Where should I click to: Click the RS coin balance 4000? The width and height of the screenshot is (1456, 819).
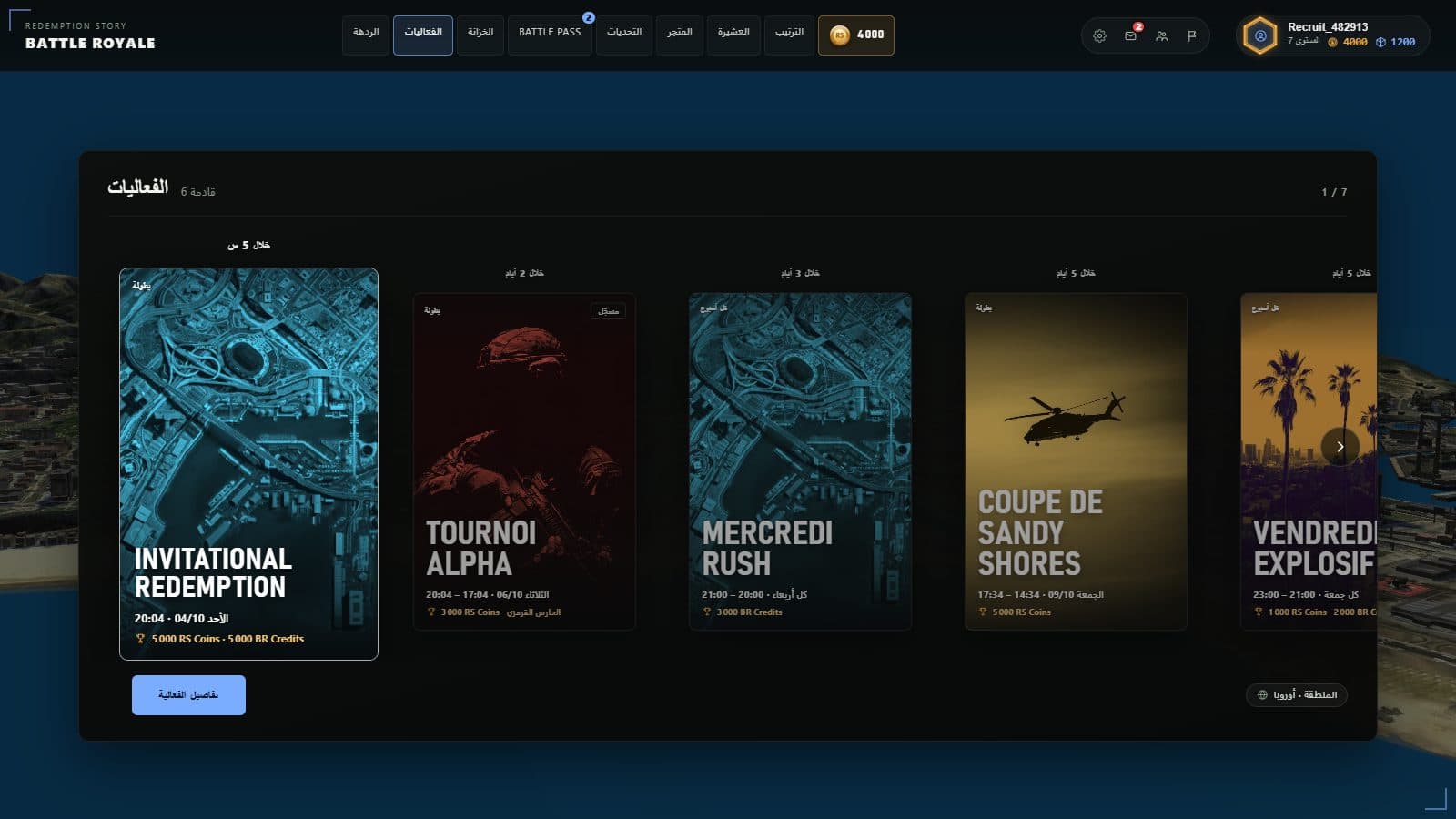[855, 35]
